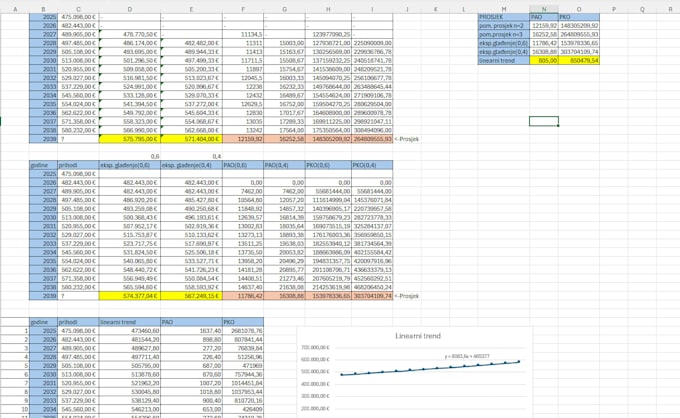Click the chart title Linearni trend

pyautogui.click(x=418, y=336)
